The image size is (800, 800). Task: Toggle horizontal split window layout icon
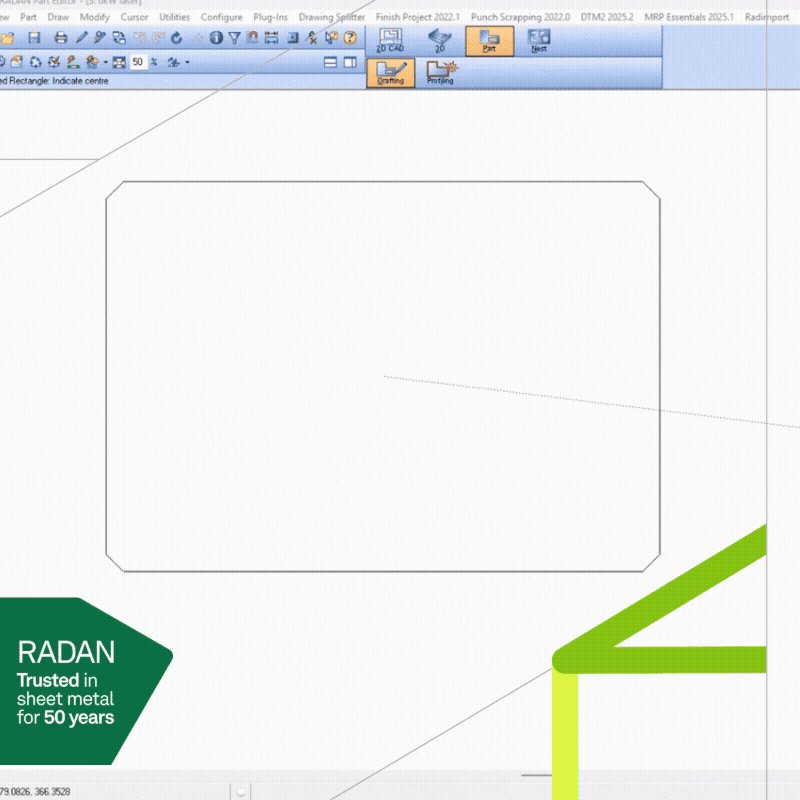coord(331,62)
